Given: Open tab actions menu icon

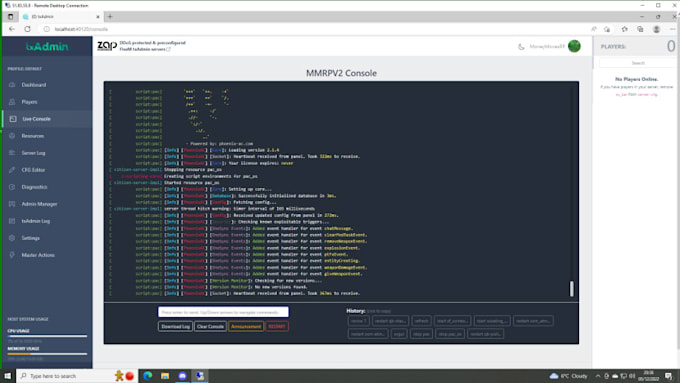Looking at the screenshot, I should pyautogui.click(x=10, y=16).
